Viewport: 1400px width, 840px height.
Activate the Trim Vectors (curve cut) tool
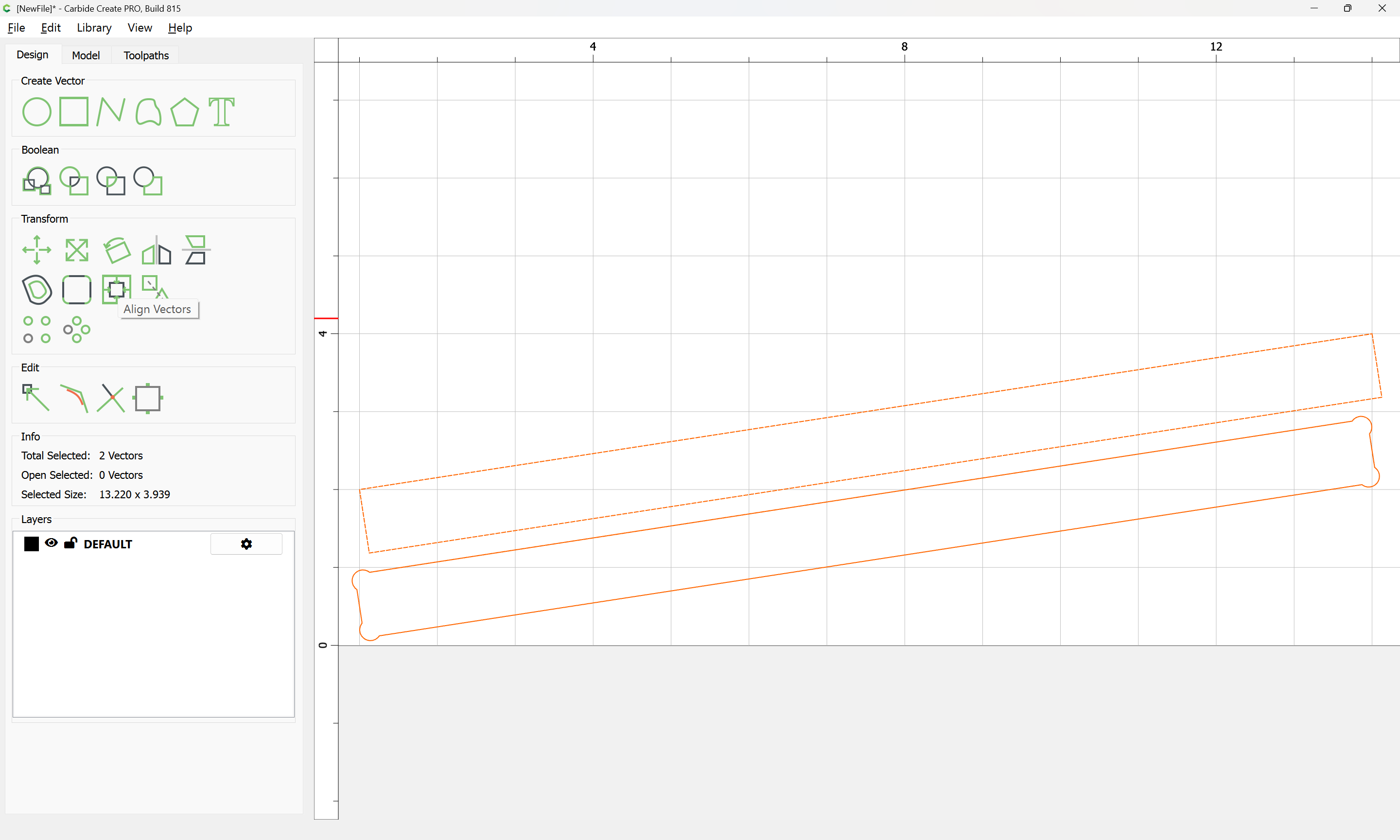74,399
